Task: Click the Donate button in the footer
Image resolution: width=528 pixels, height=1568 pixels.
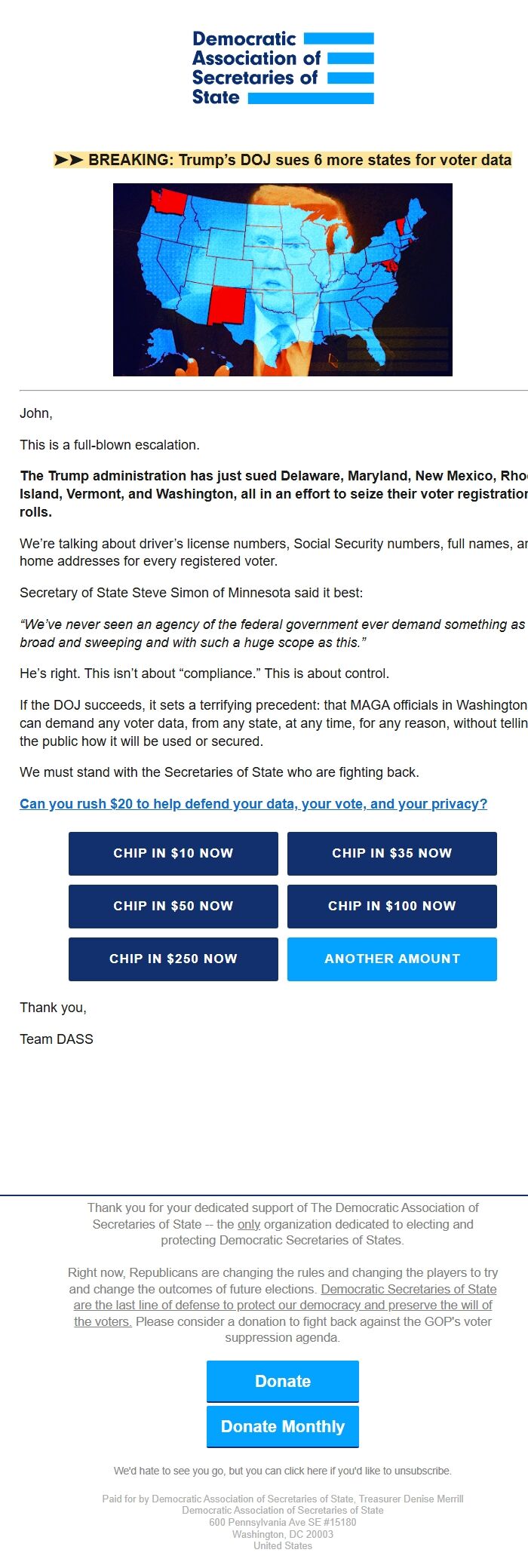Action: pyautogui.click(x=282, y=1381)
